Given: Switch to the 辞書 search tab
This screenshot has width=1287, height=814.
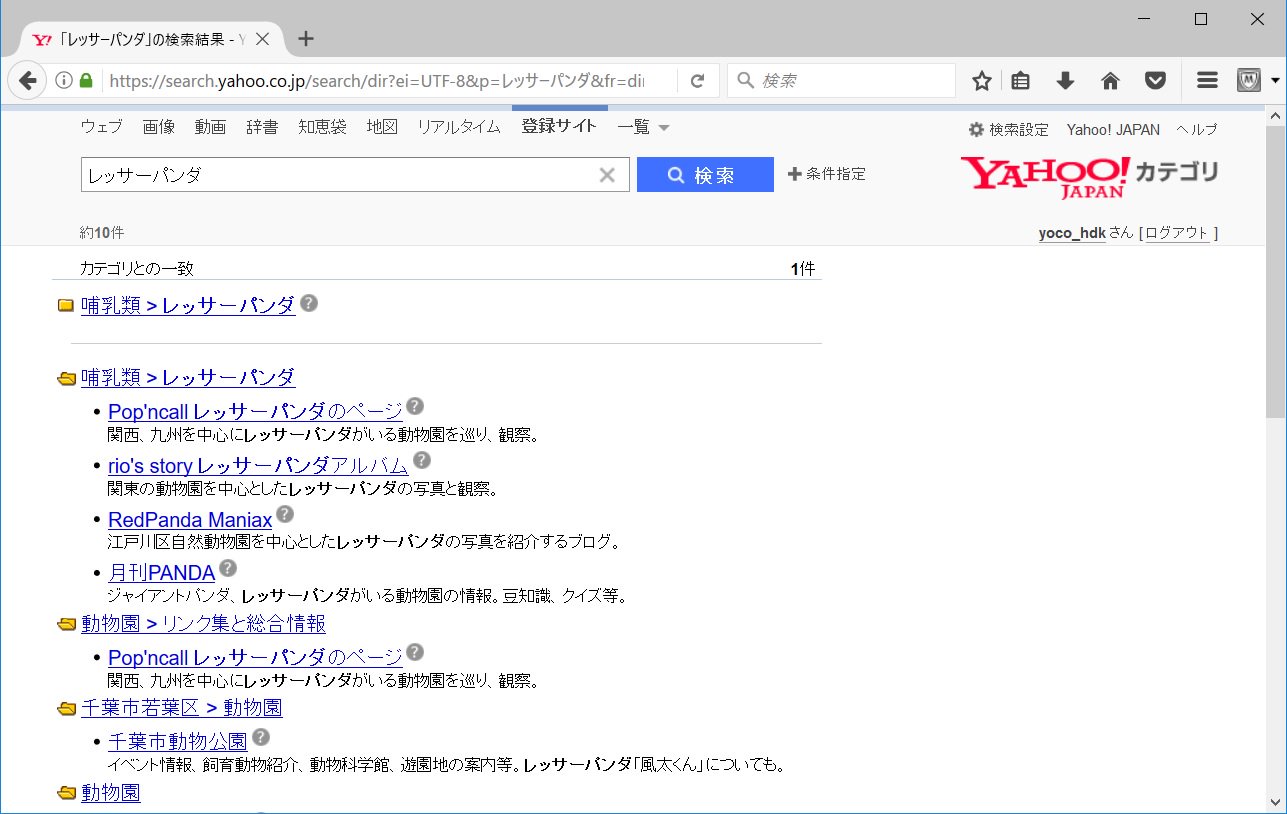Looking at the screenshot, I should [x=262, y=127].
